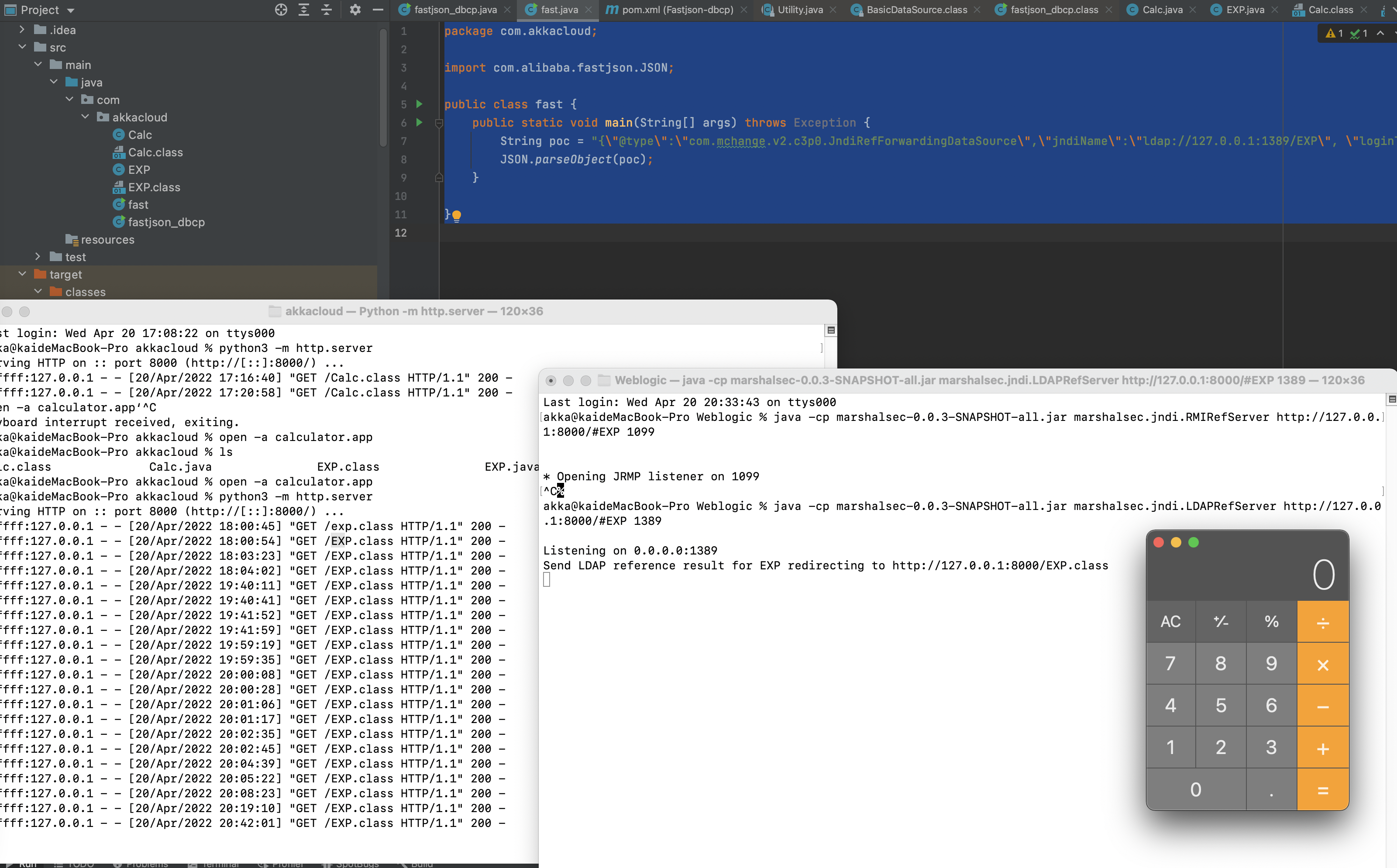
Task: Collapse the com package
Action: pos(69,99)
